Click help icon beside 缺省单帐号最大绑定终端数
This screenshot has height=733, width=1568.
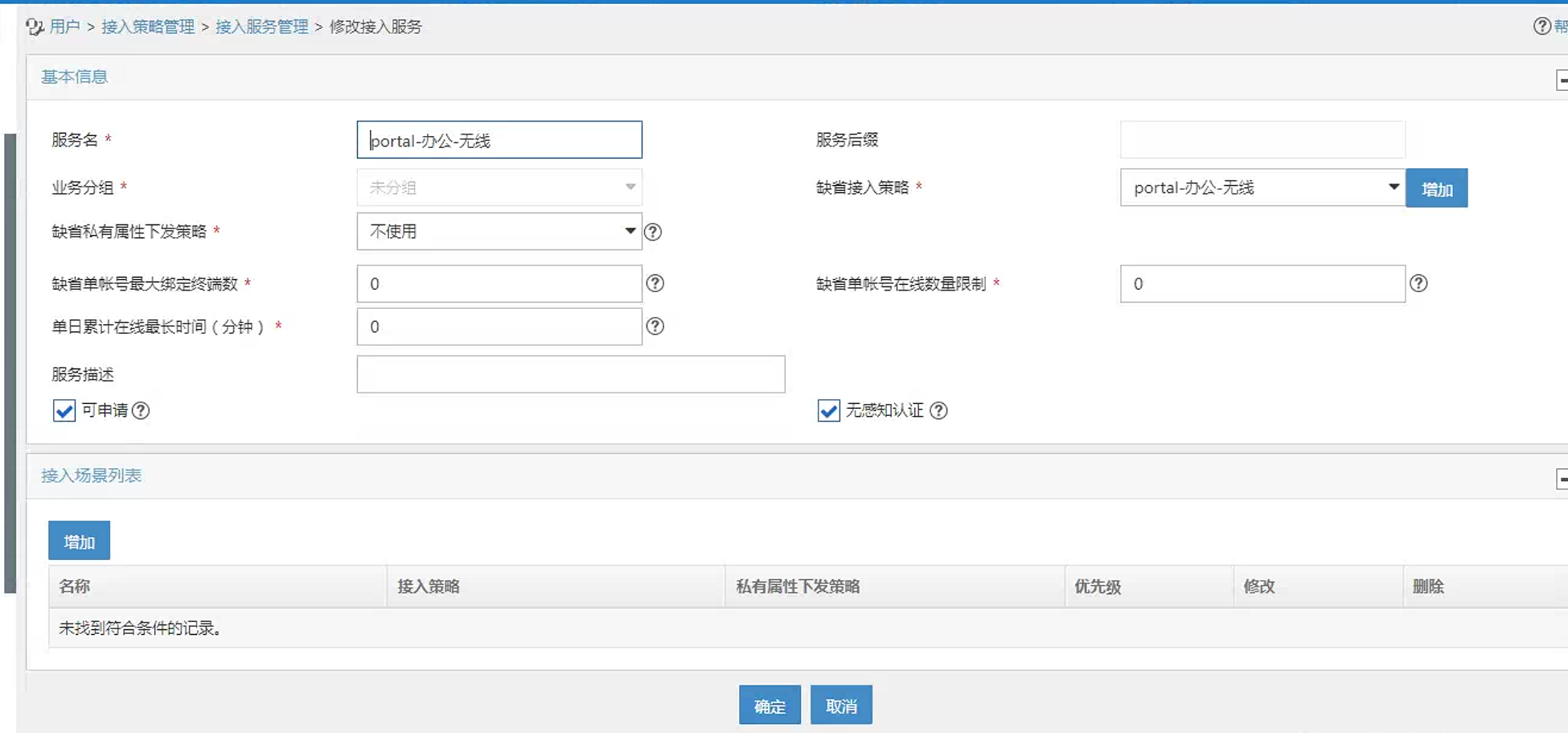[655, 283]
